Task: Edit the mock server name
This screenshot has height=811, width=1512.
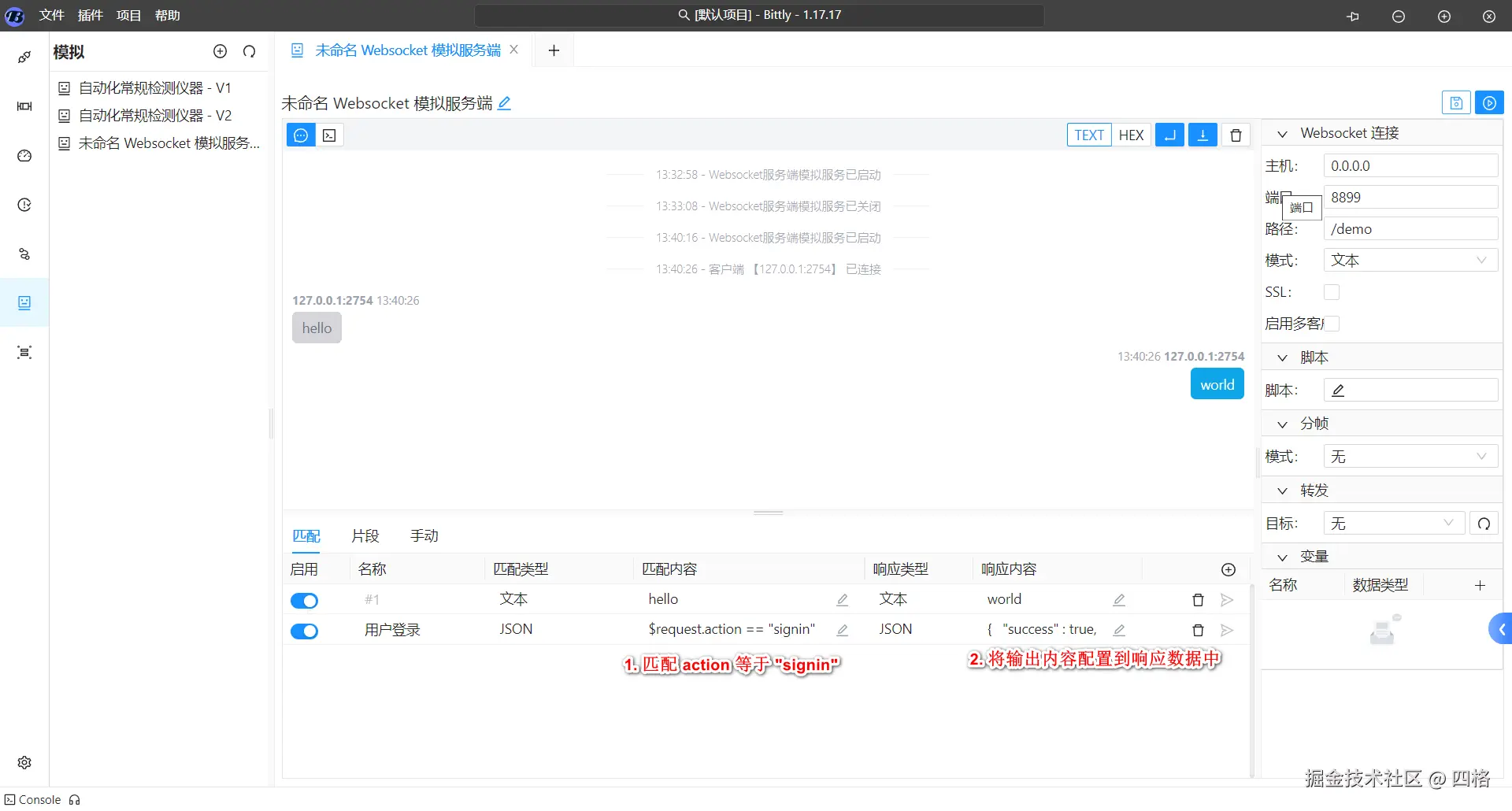Action: 505,103
